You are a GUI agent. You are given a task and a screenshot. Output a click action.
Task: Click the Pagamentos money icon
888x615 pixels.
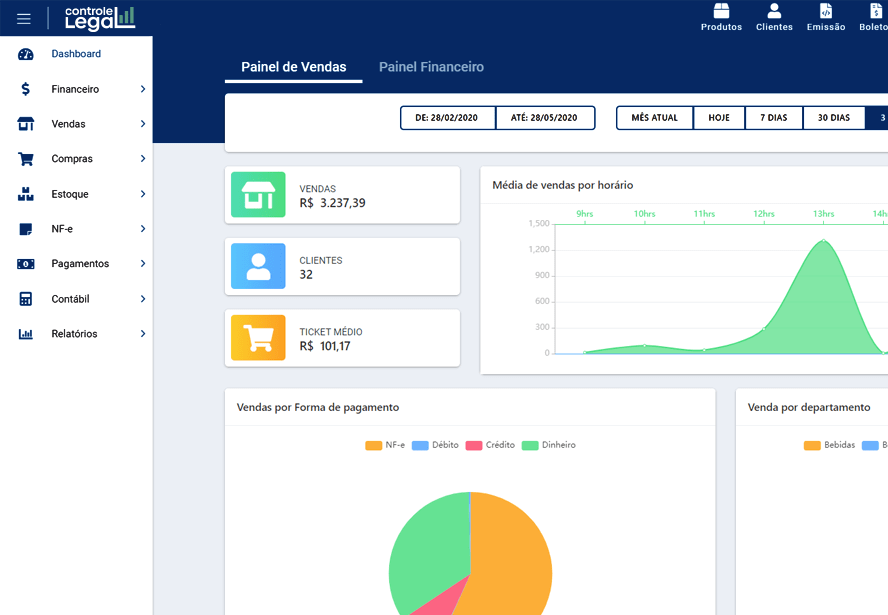(25, 264)
